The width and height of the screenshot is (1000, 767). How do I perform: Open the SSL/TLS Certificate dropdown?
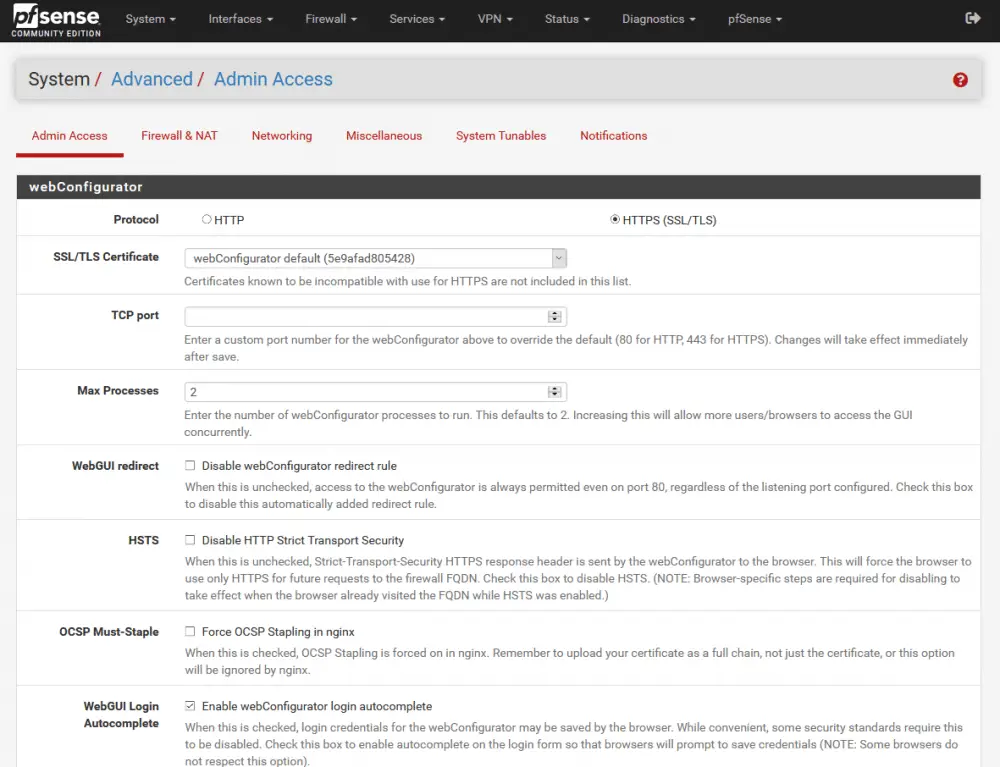(x=558, y=257)
